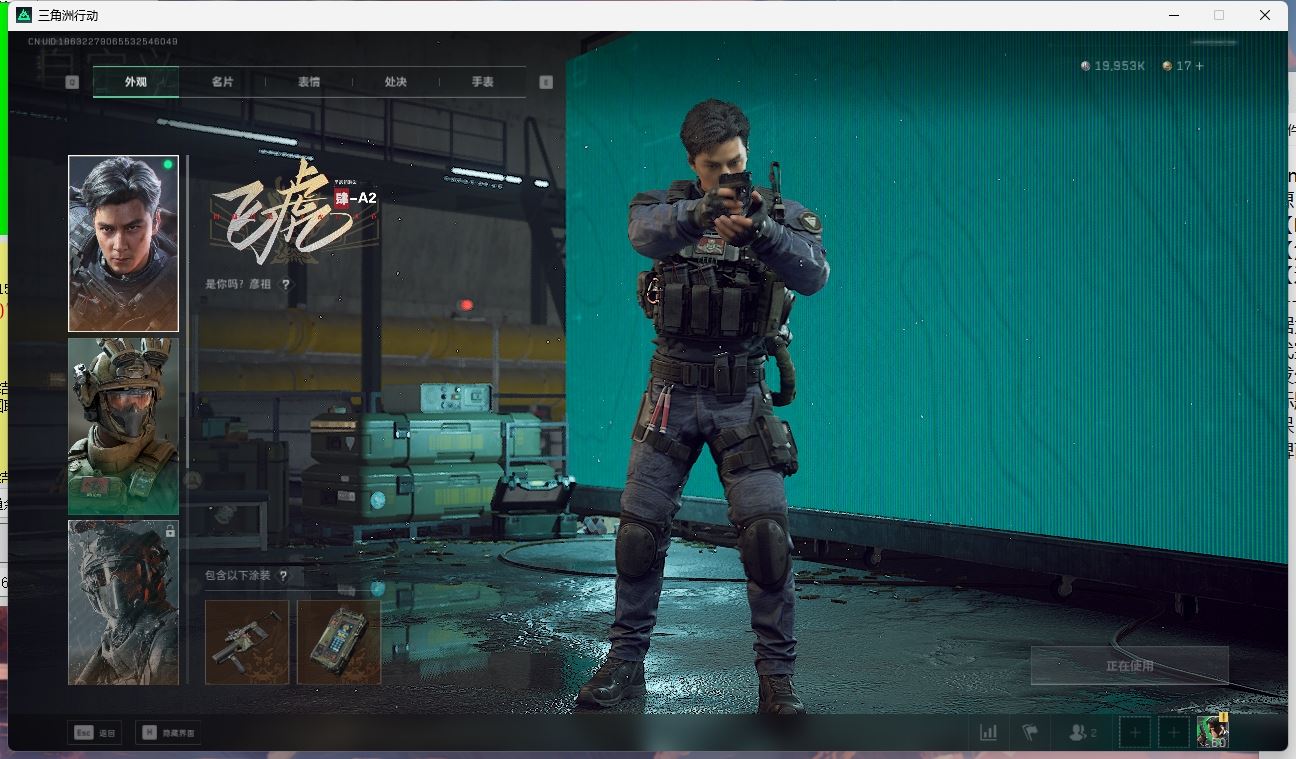Screen dimensions: 1296x759
Task: Click the 正在使用 button
Action: click(1129, 665)
